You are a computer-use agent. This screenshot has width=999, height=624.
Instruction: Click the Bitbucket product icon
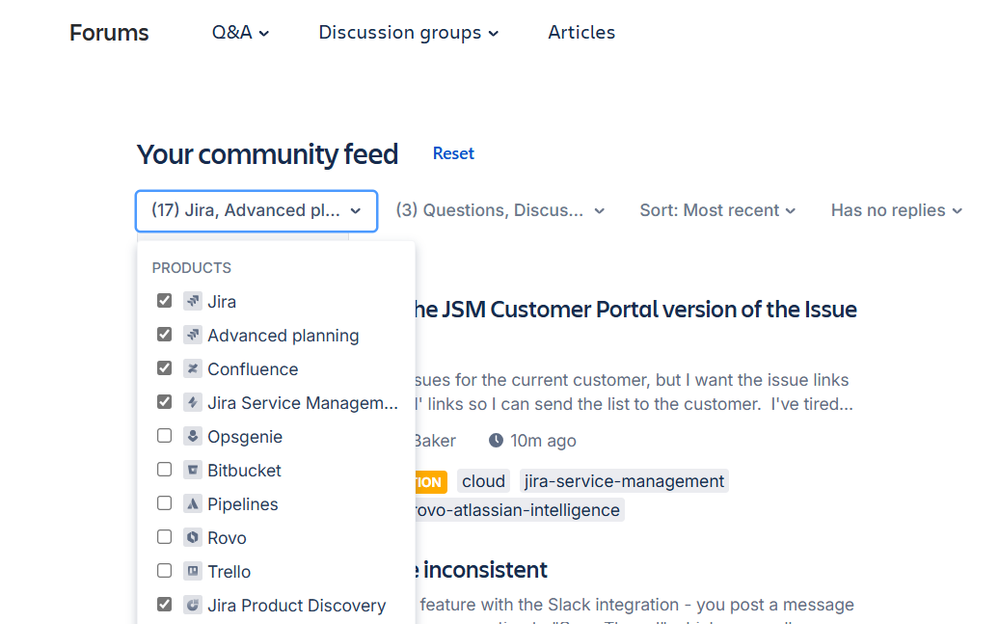point(193,470)
